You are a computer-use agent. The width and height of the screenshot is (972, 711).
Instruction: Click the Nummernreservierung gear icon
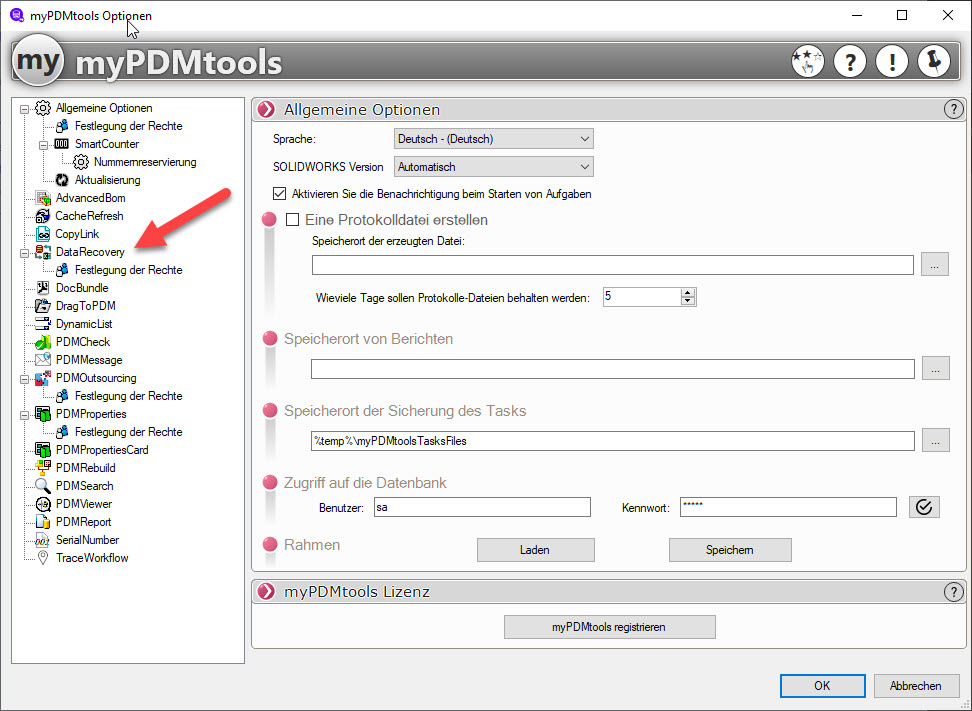[81, 162]
